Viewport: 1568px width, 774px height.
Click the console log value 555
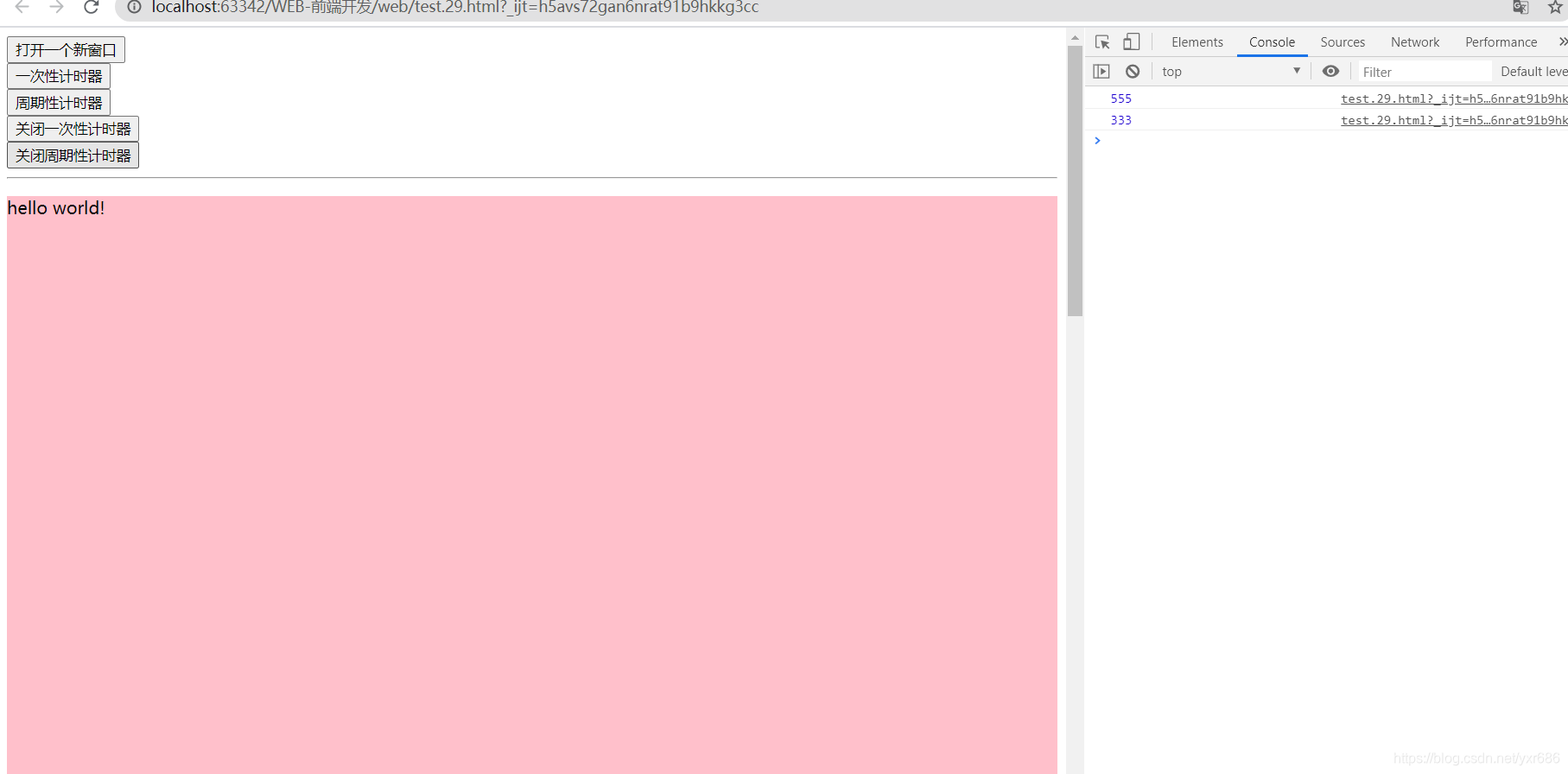(x=1120, y=98)
